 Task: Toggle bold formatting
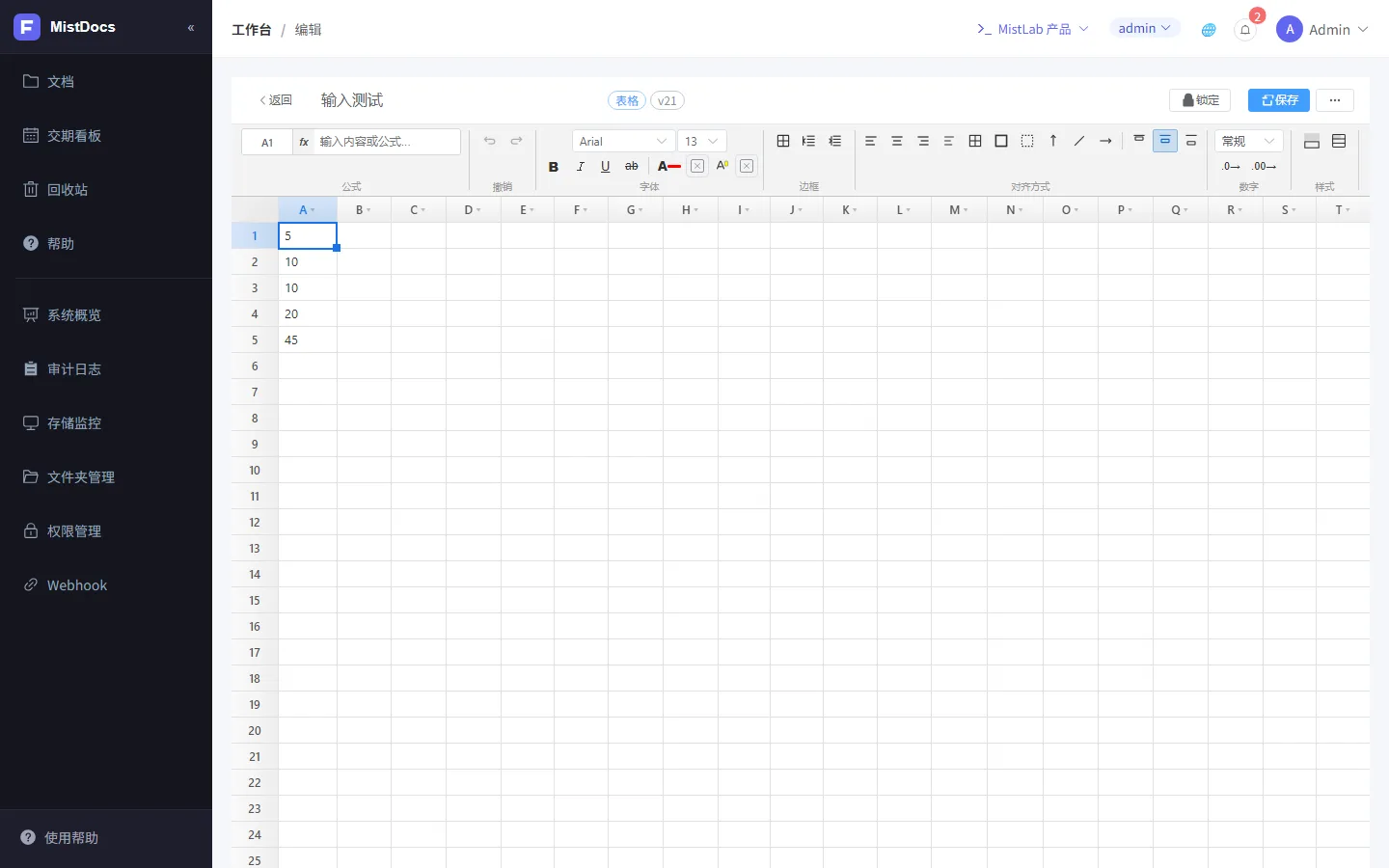click(554, 167)
